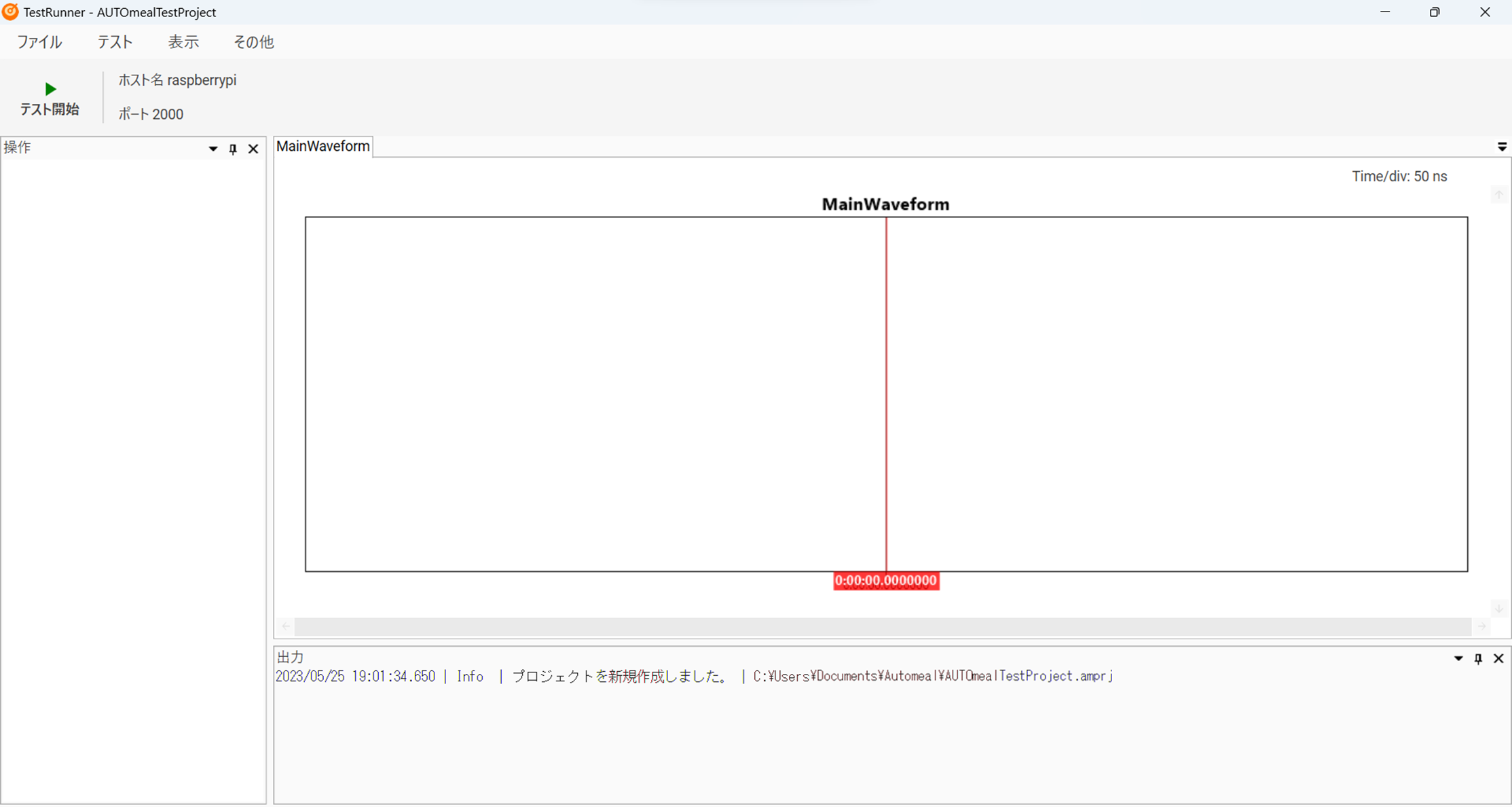
Task: Click the green play Test Start icon
Action: tap(50, 89)
